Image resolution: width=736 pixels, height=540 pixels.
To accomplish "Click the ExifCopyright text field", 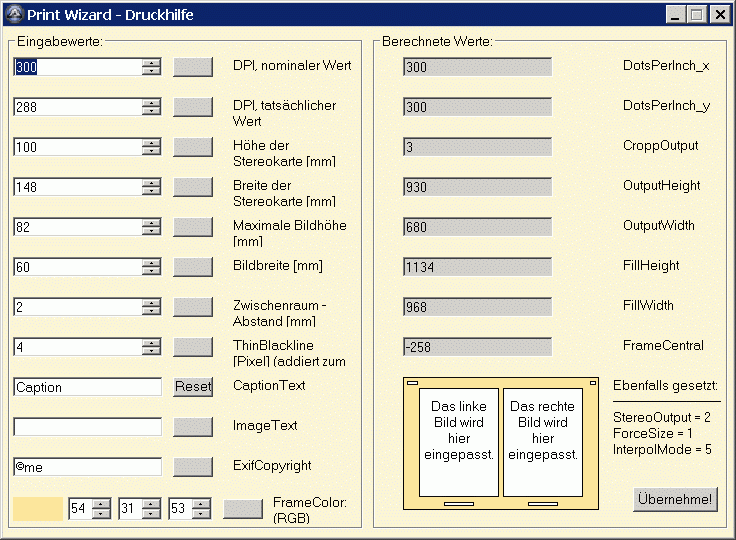I will 87,467.
